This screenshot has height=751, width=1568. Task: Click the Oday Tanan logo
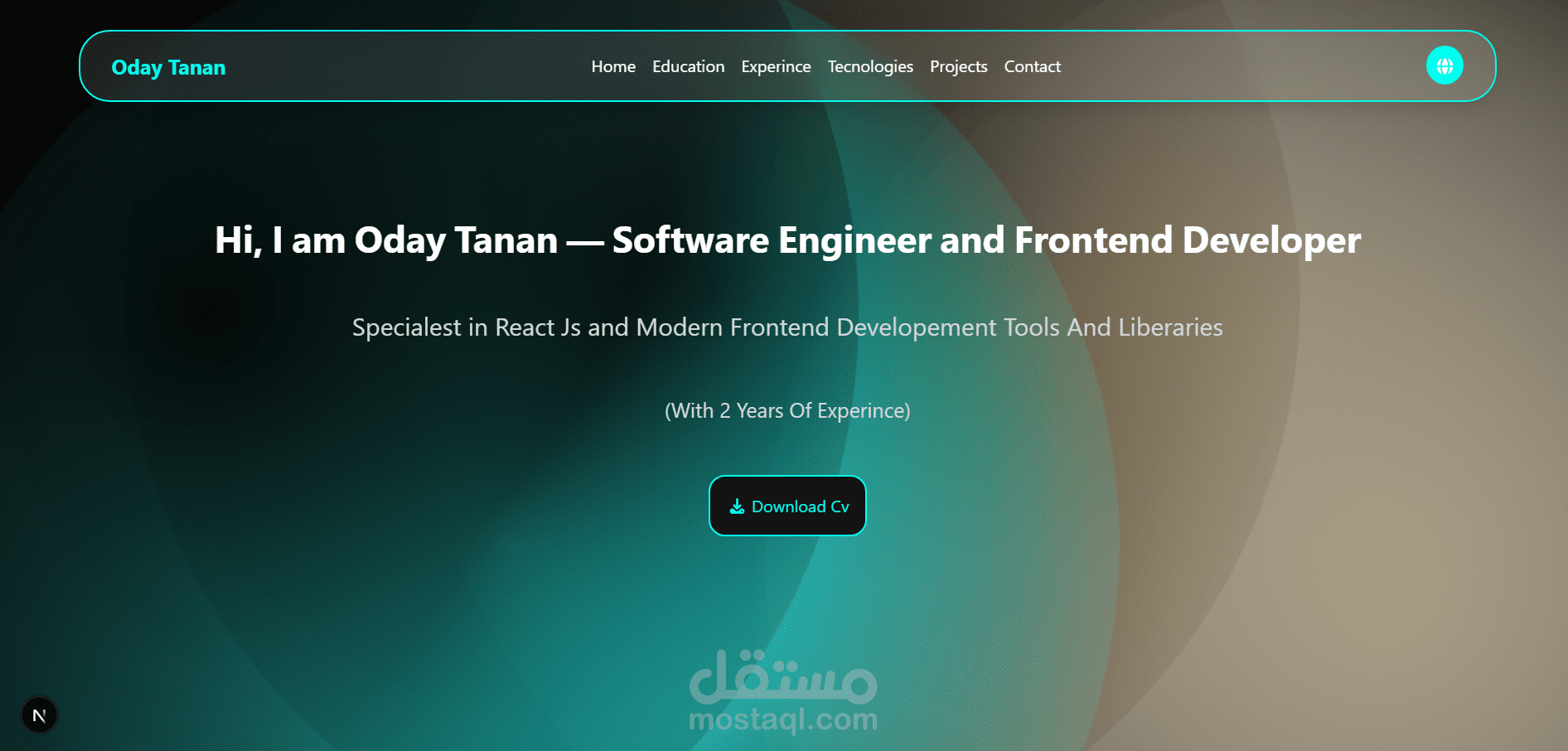tap(168, 67)
